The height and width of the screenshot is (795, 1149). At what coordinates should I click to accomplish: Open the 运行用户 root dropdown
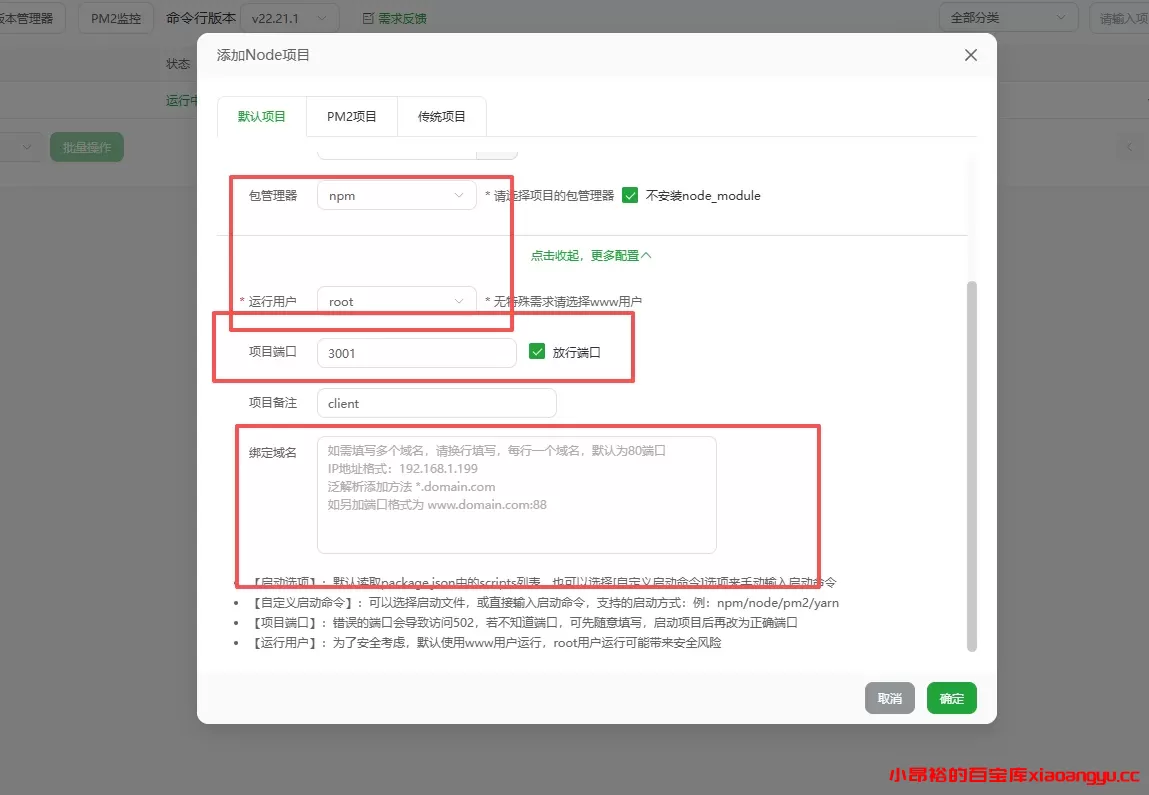(396, 301)
